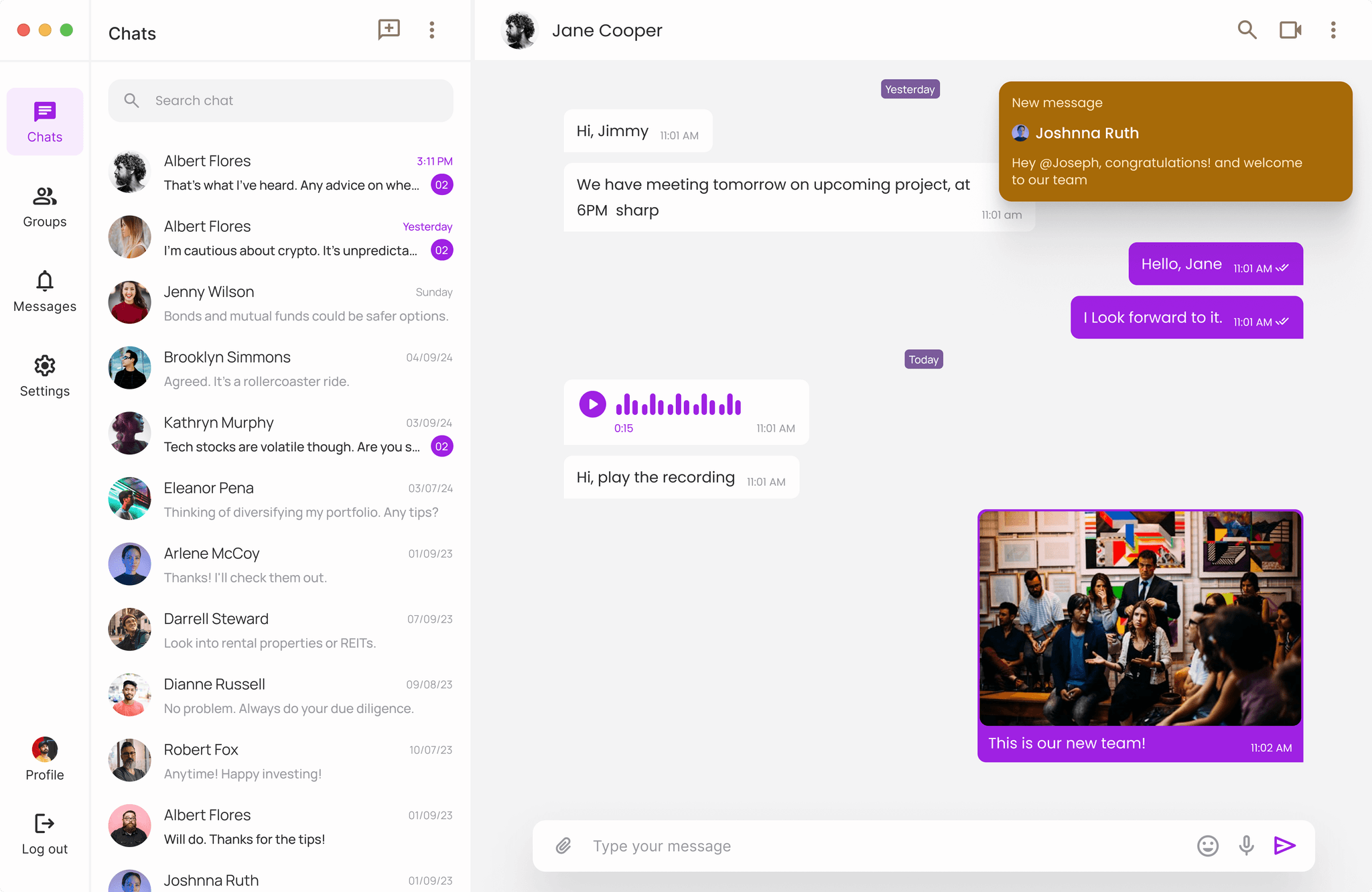The image size is (1372, 892).
Task: Click the Log out button
Action: coord(45,834)
